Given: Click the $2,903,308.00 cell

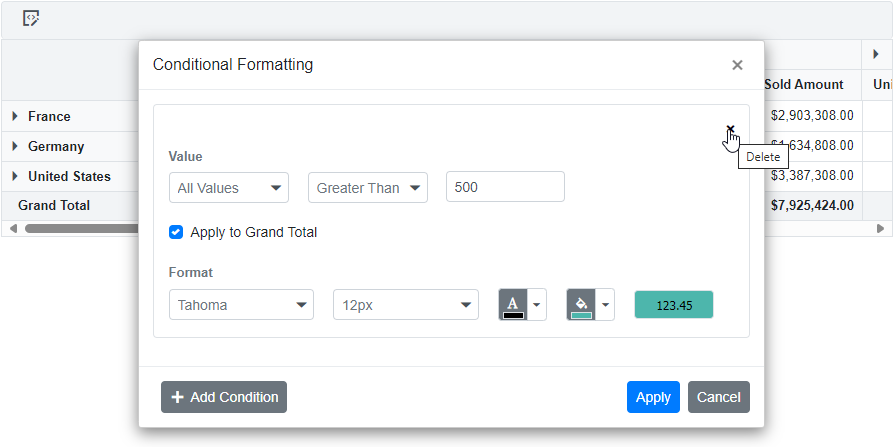Looking at the screenshot, I should point(812,115).
